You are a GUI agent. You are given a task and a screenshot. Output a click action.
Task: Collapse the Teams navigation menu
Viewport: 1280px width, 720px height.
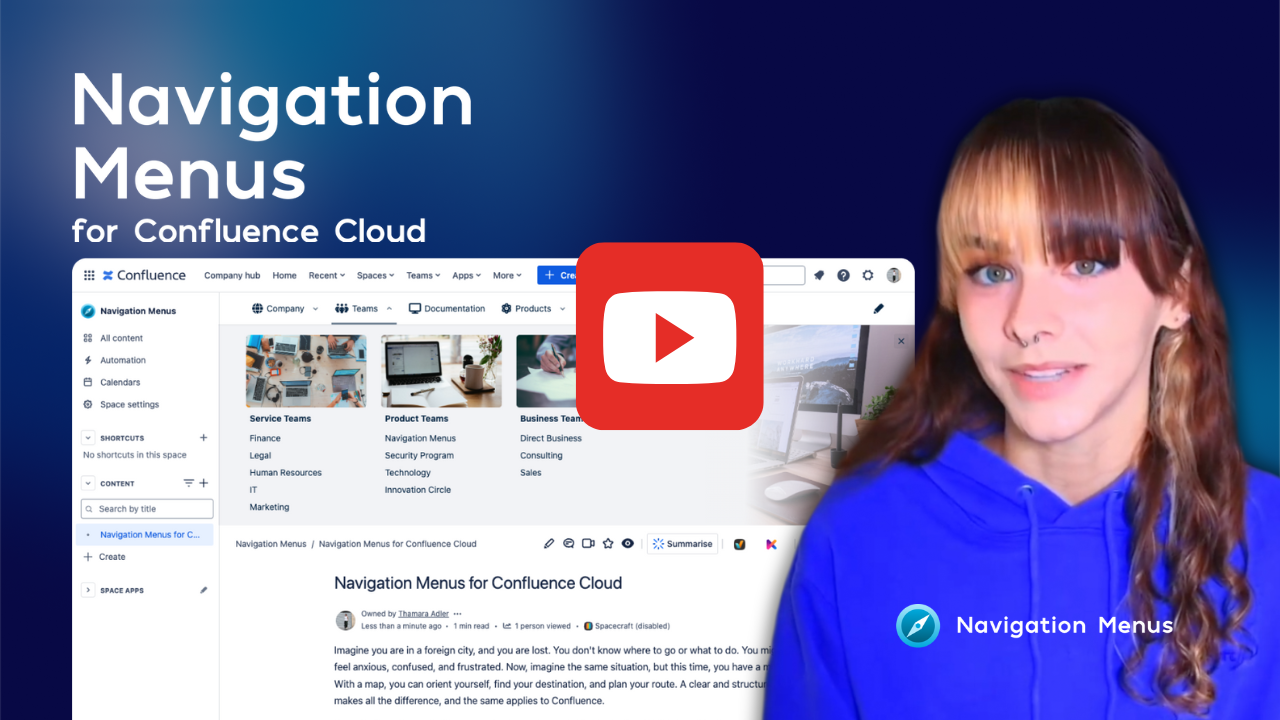click(364, 309)
